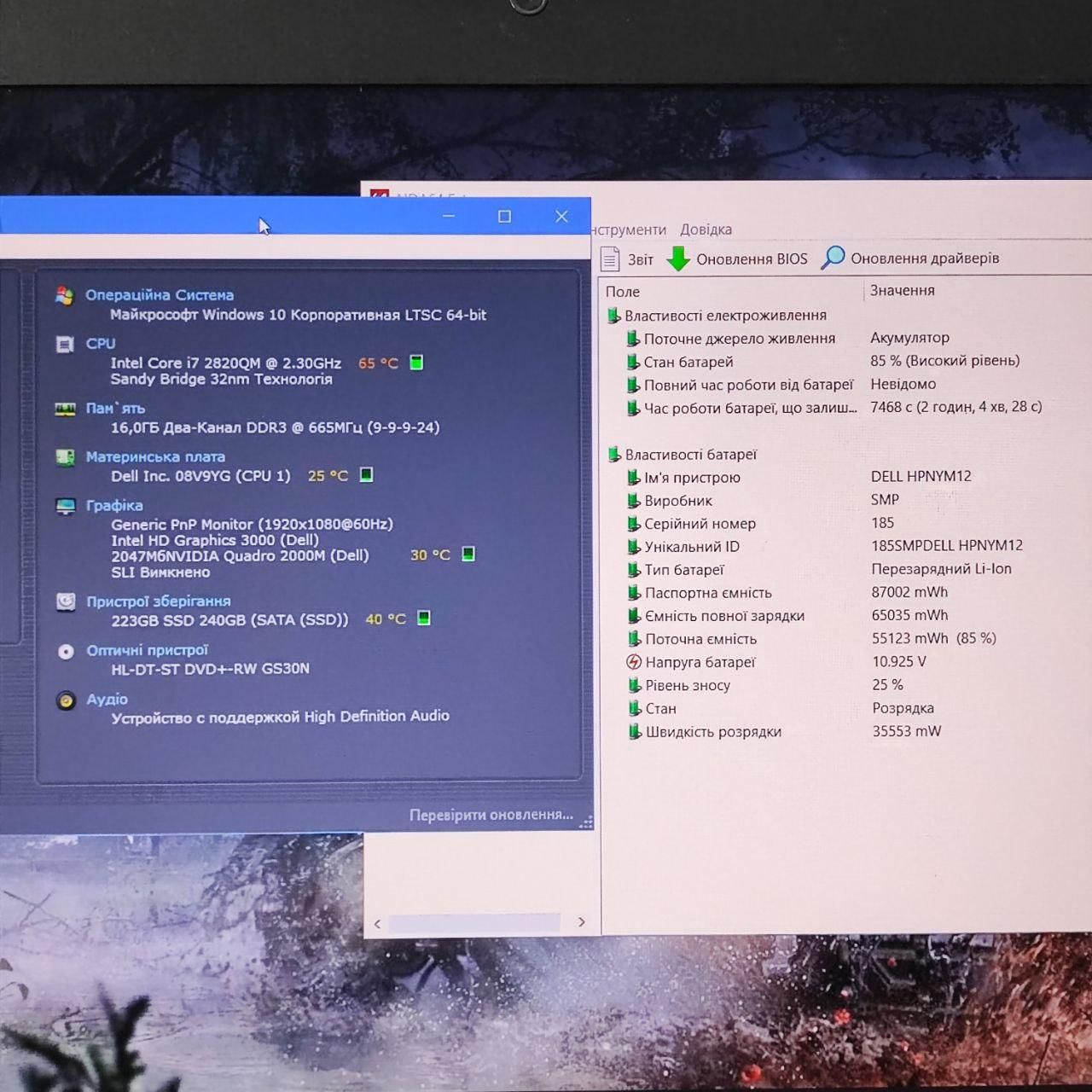Click the AIDA64 horizontal scrollbar thumb
Viewport: 1092px width, 1092px height.
[x=474, y=923]
